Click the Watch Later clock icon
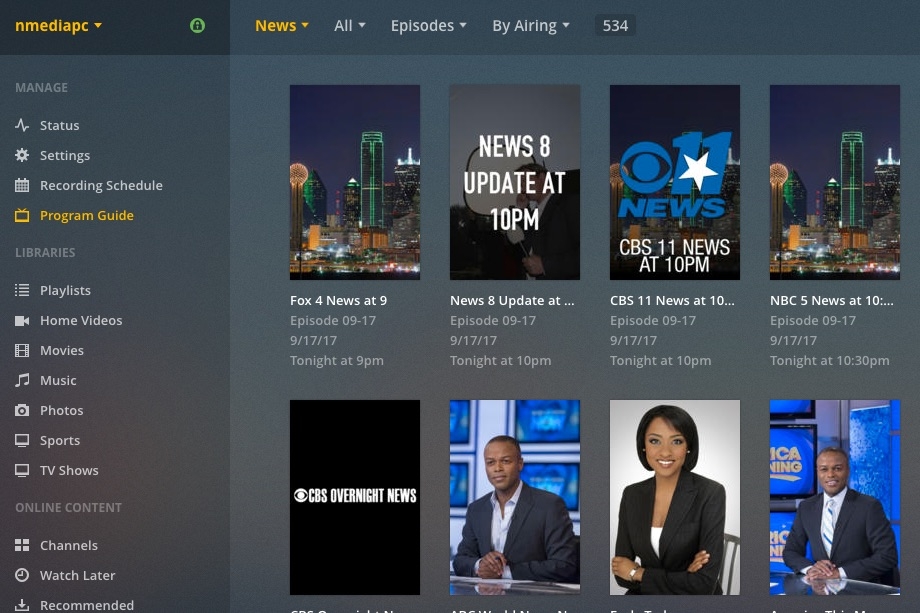The width and height of the screenshot is (920, 613). [x=22, y=575]
